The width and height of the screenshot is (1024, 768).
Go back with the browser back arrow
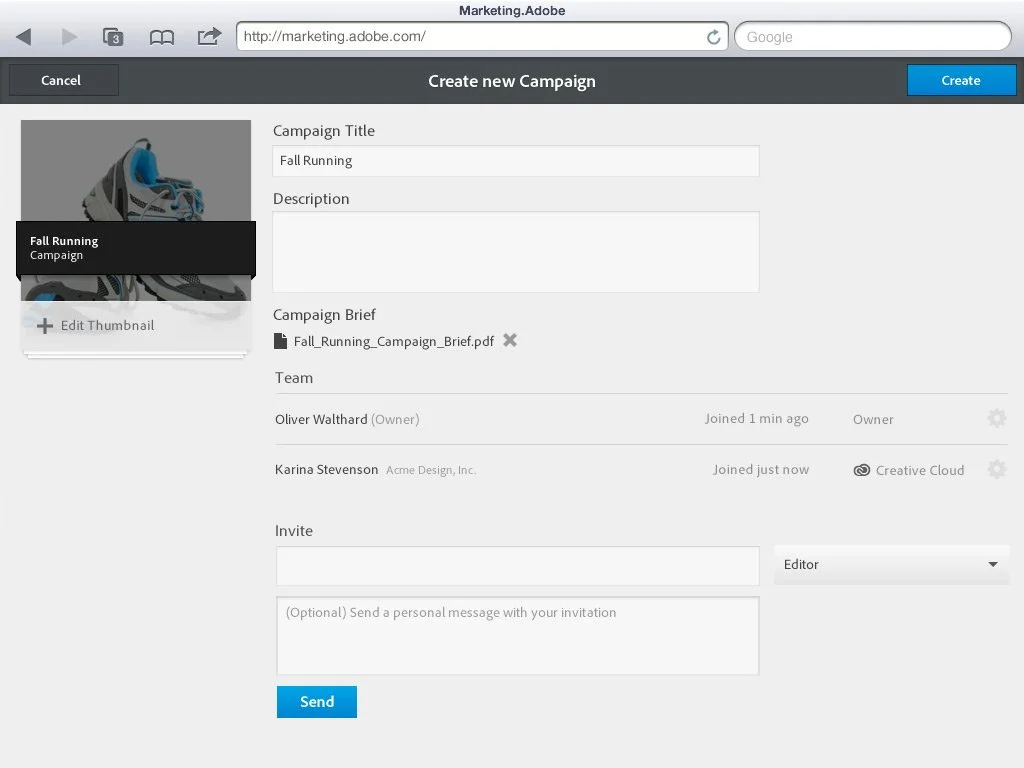[24, 37]
